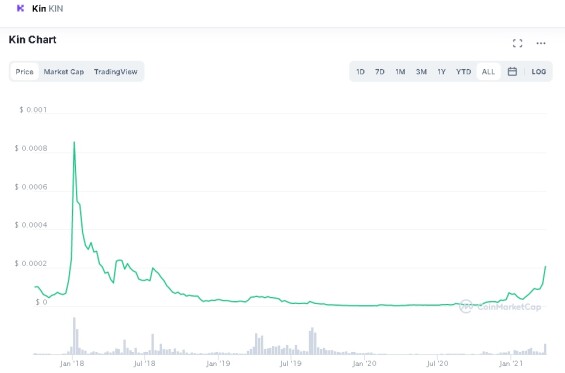Image resolution: width=565 pixels, height=373 pixels.
Task: Open the calendar date range picker
Action: (x=512, y=71)
